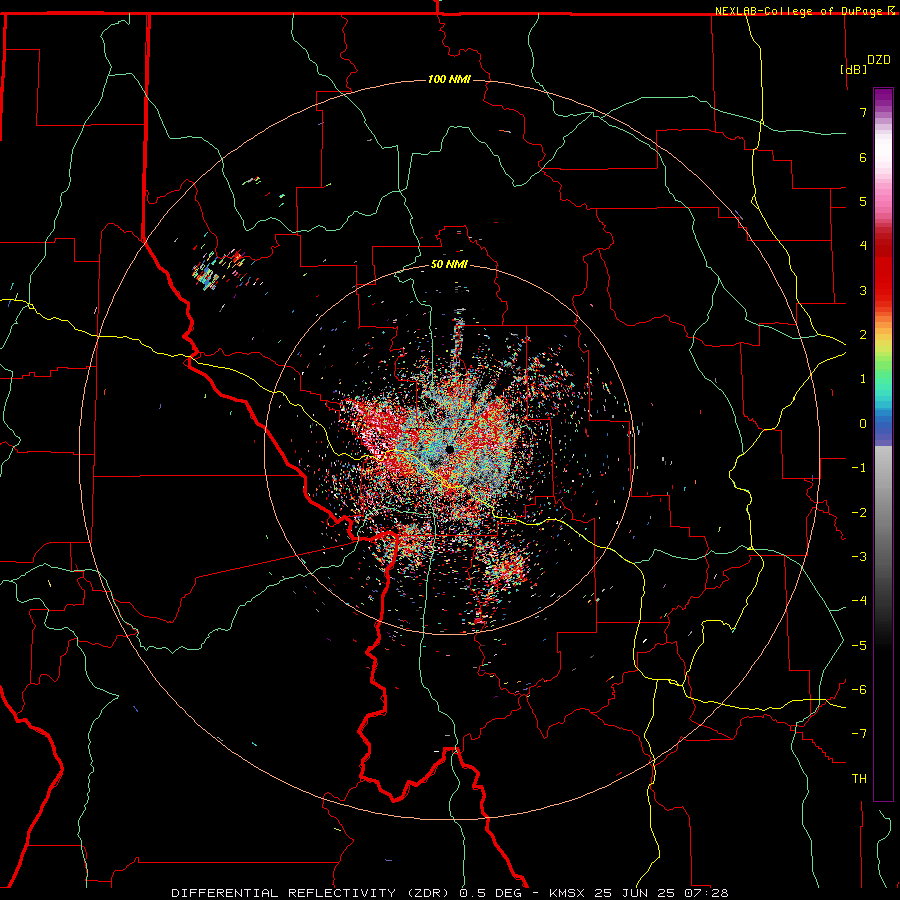
Task: Click the -1 value on color scale
Action: point(859,468)
